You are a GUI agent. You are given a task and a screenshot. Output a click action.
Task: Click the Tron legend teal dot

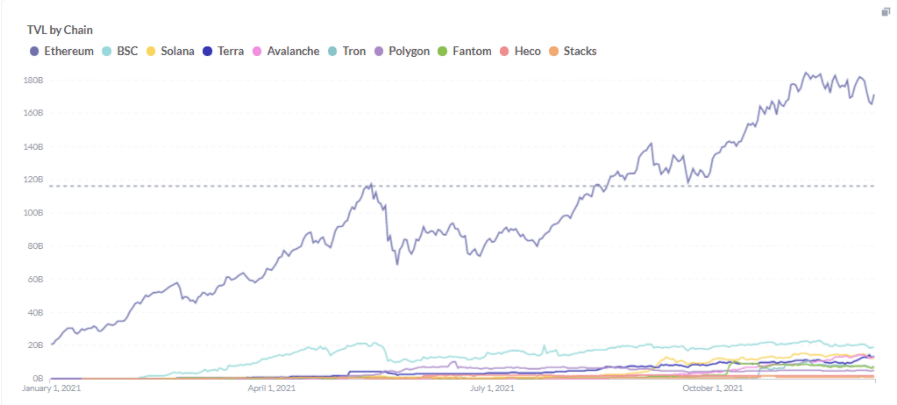tap(334, 50)
